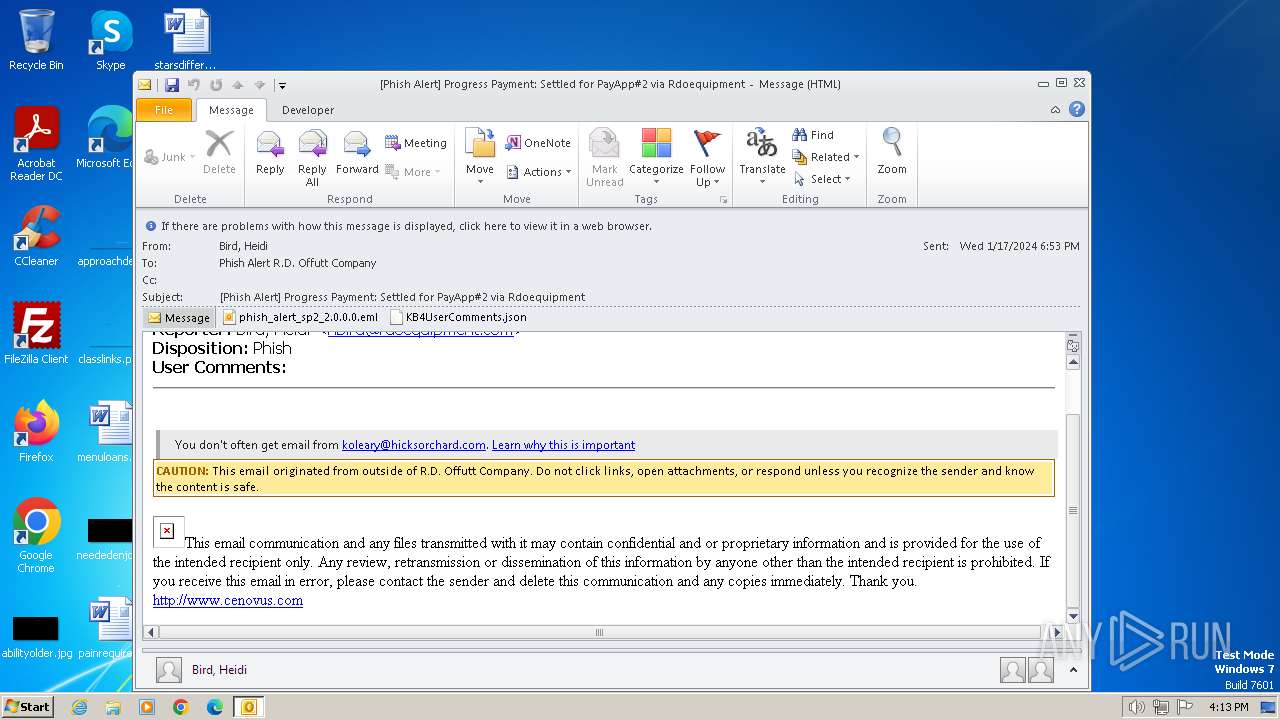Customize Quick Access Toolbar dropdown
Image resolution: width=1280 pixels, height=720 pixels.
click(x=283, y=85)
